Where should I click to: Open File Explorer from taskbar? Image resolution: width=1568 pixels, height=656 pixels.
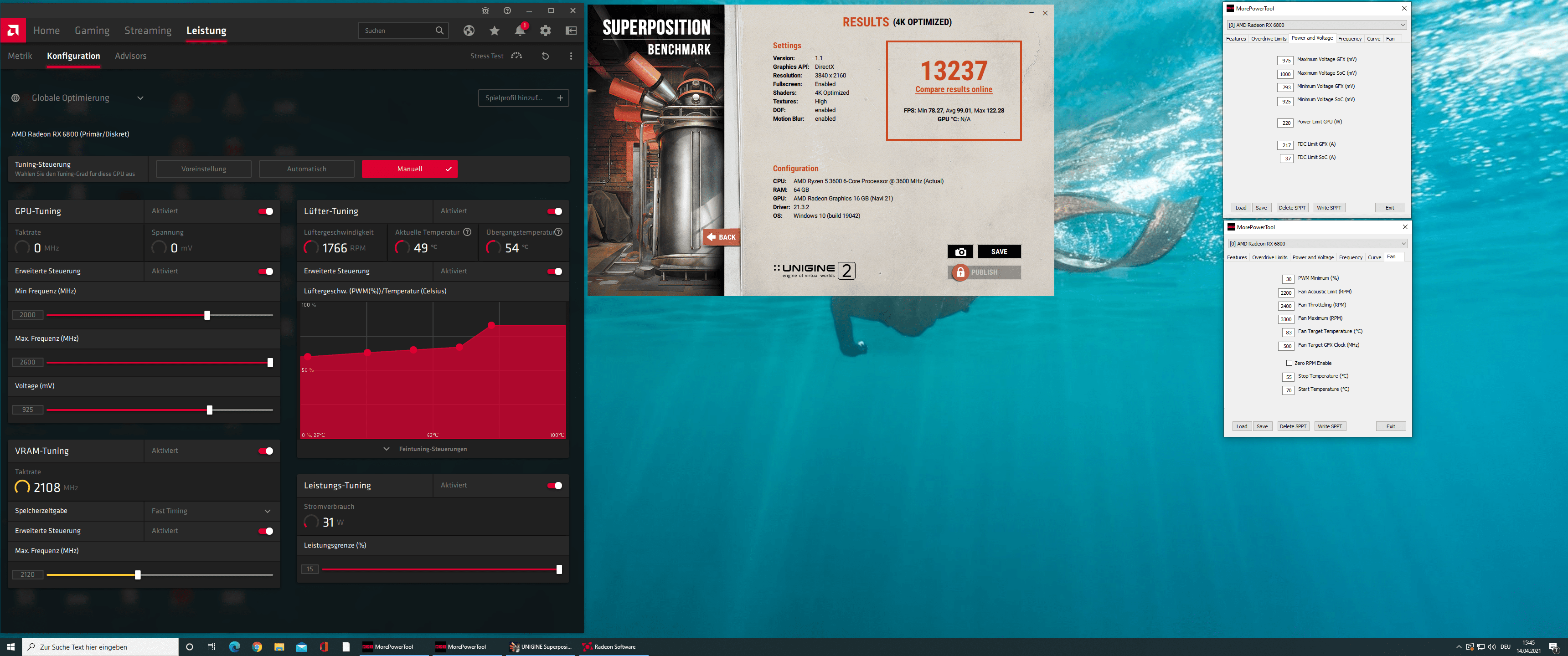point(279,646)
